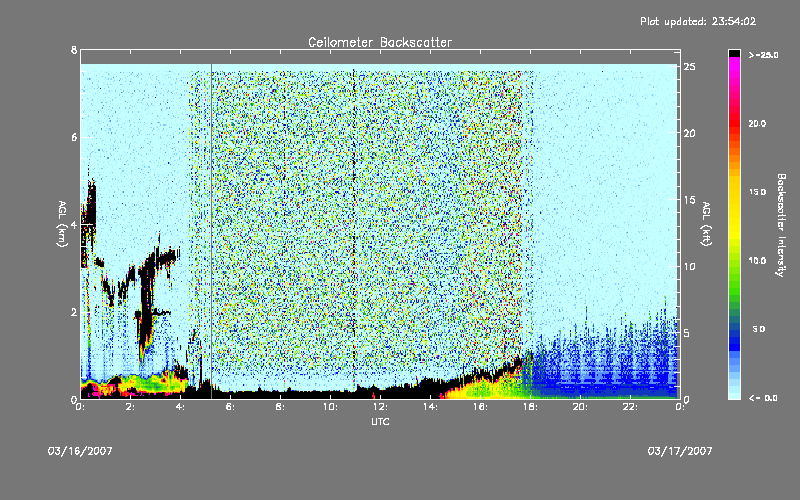Click the "8:" UTC hour tick label
Image resolution: width=800 pixels, height=500 pixels.
point(281,407)
